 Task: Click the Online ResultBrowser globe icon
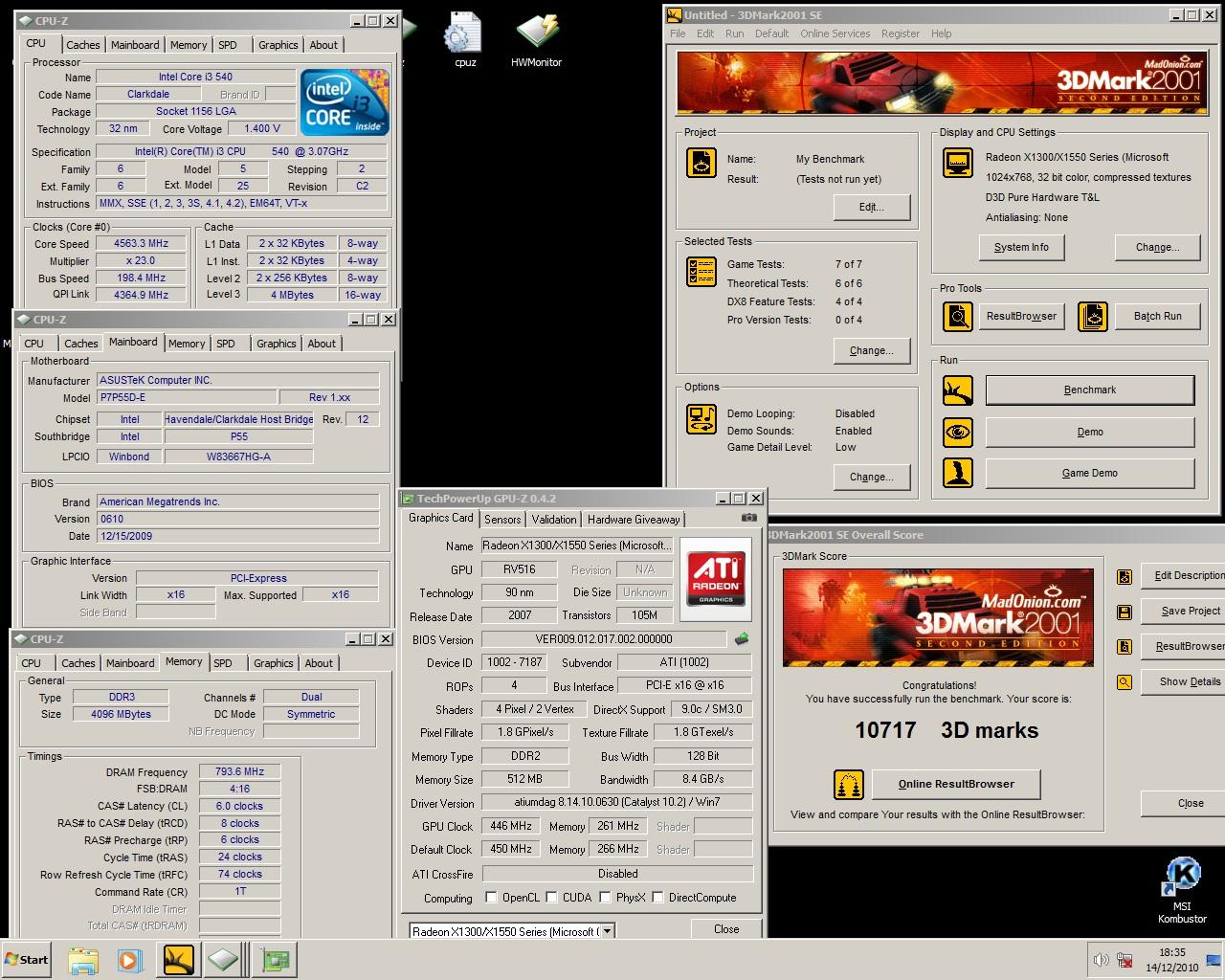point(849,785)
